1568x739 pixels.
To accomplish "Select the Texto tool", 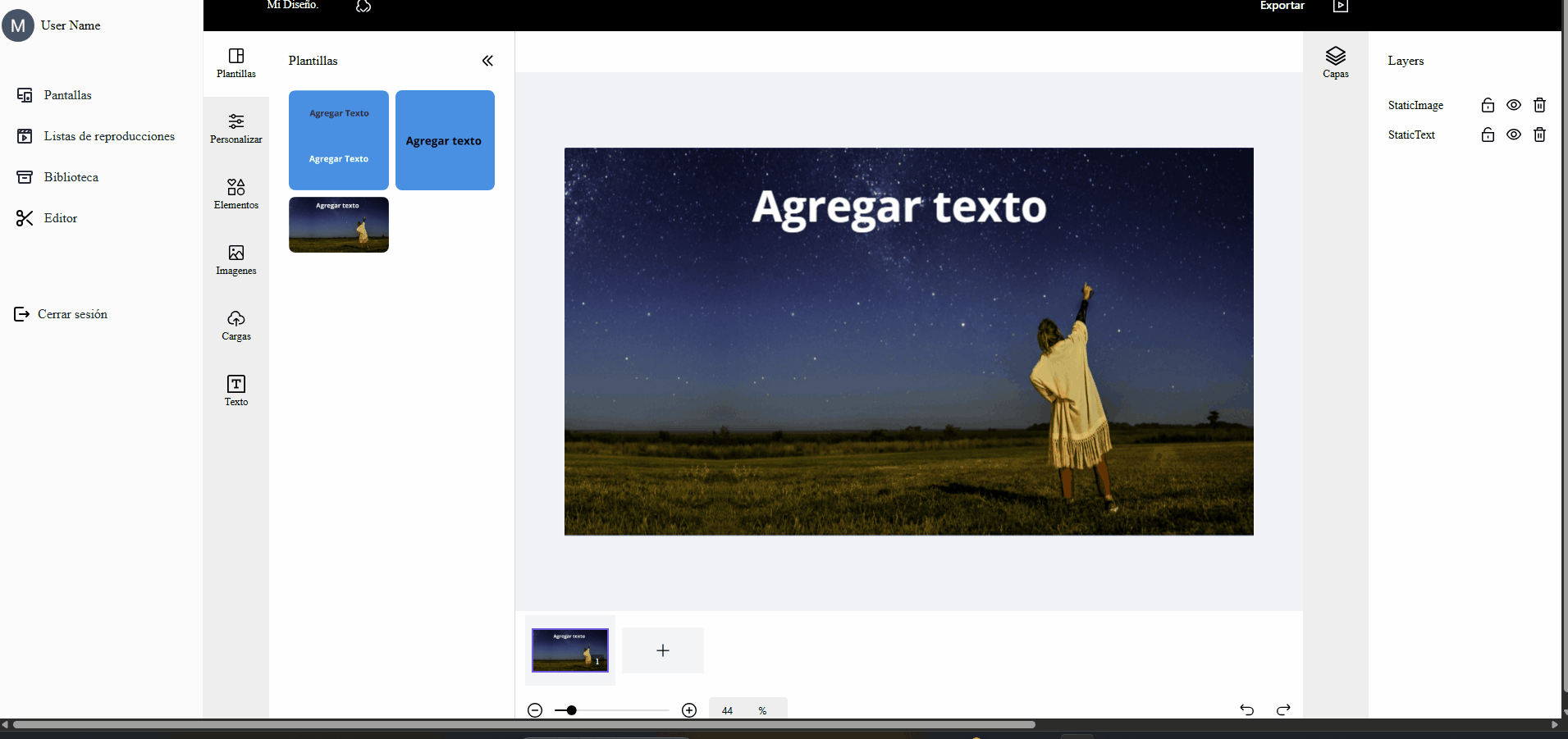I will tap(236, 391).
